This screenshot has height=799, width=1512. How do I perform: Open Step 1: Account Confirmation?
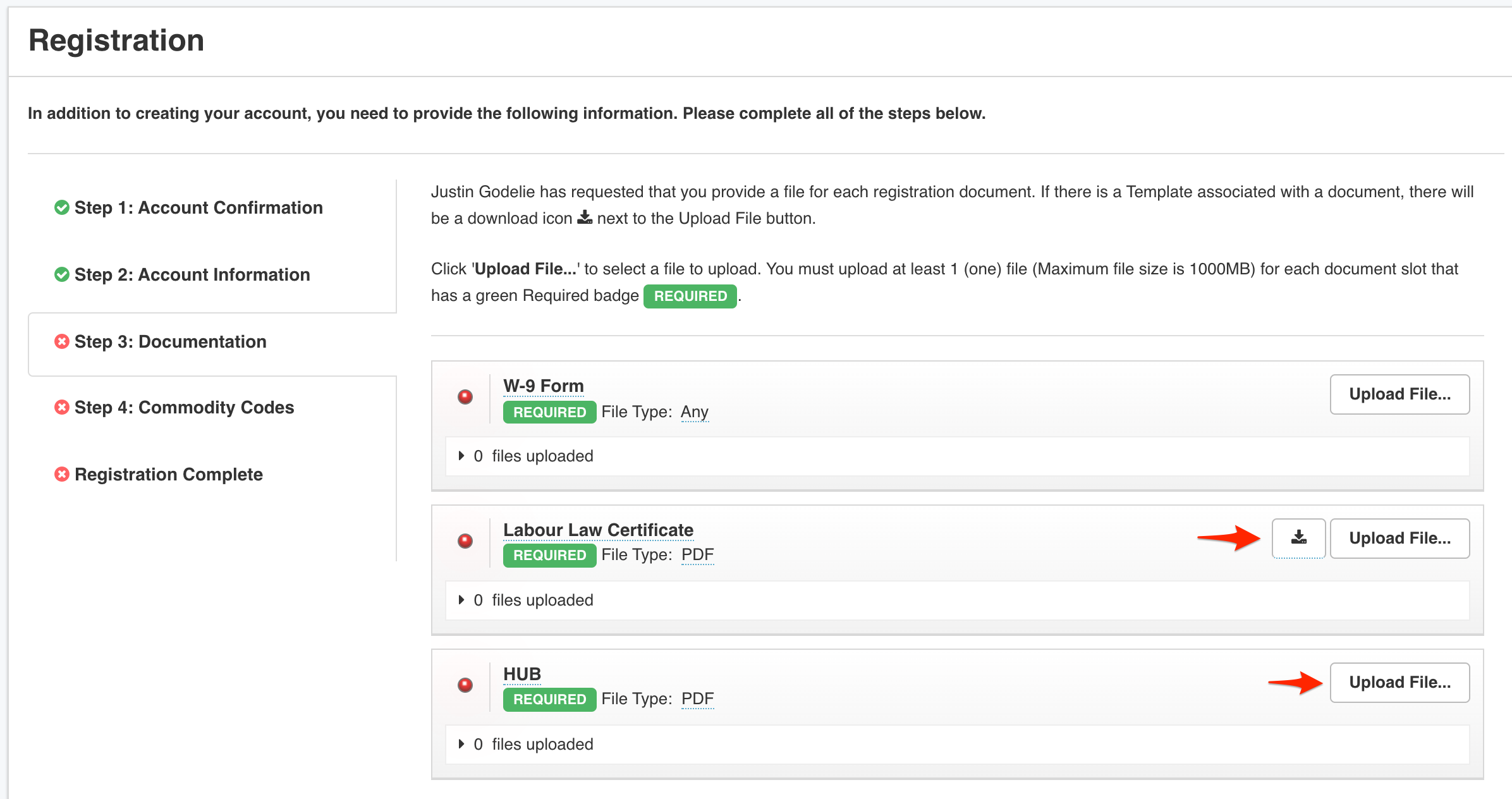click(198, 207)
